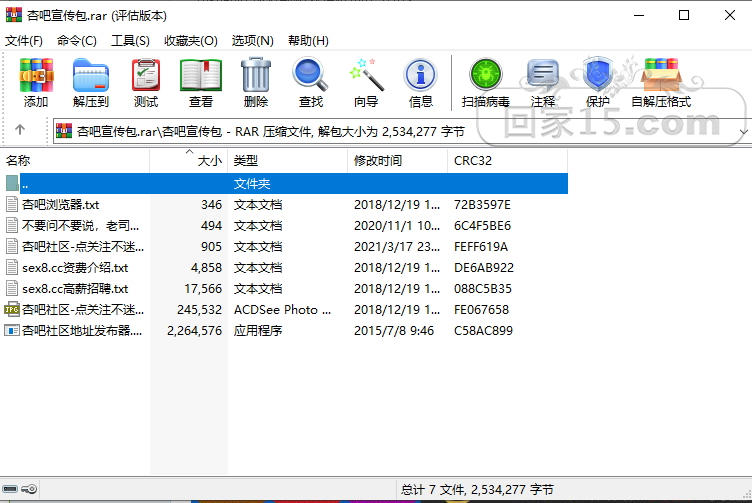Screen dimensions: 752x503
Task: Go up one level with the arrow
Action: 20,129
